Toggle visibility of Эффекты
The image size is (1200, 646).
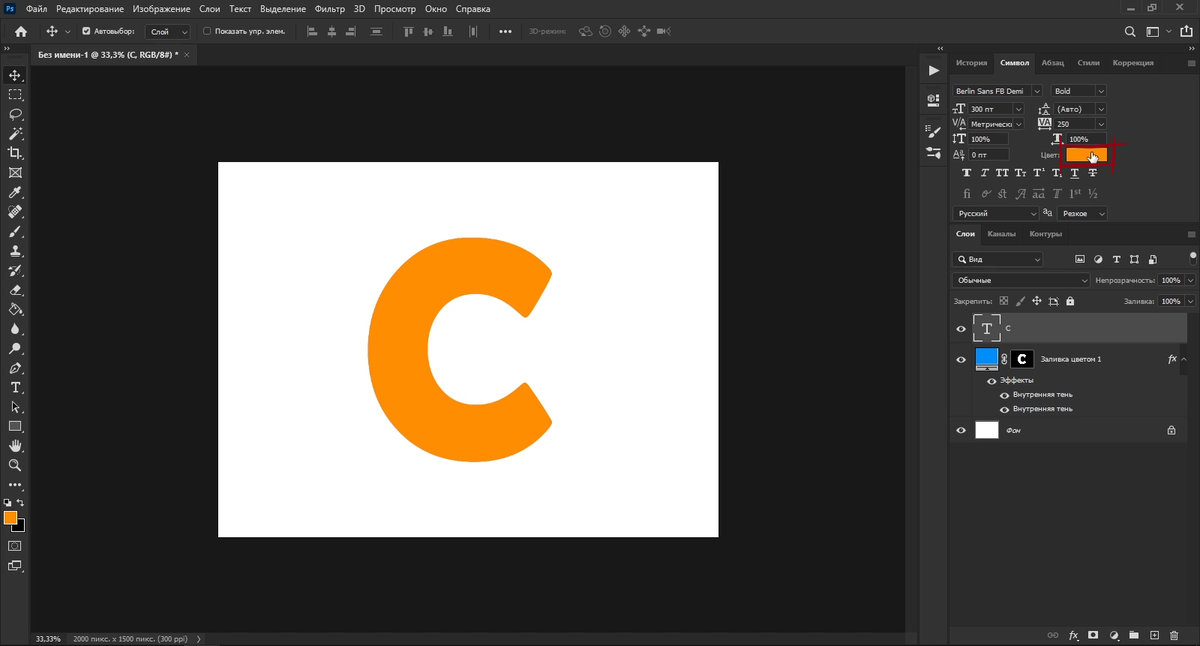coord(992,381)
